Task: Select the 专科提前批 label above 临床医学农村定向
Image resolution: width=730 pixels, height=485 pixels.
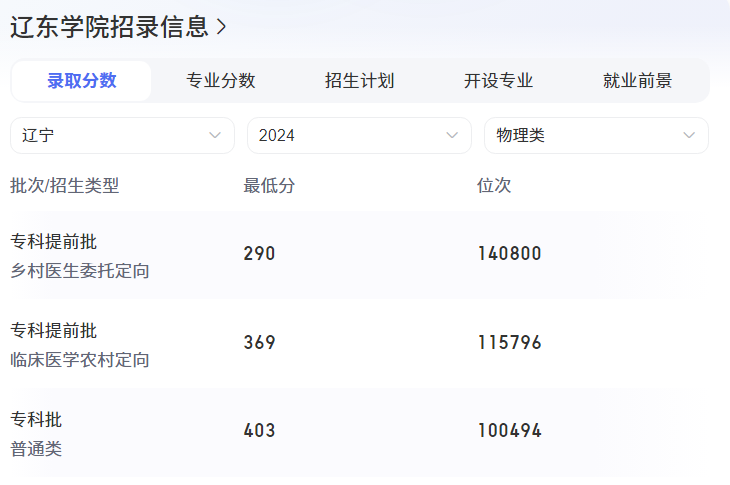Action: (54, 330)
